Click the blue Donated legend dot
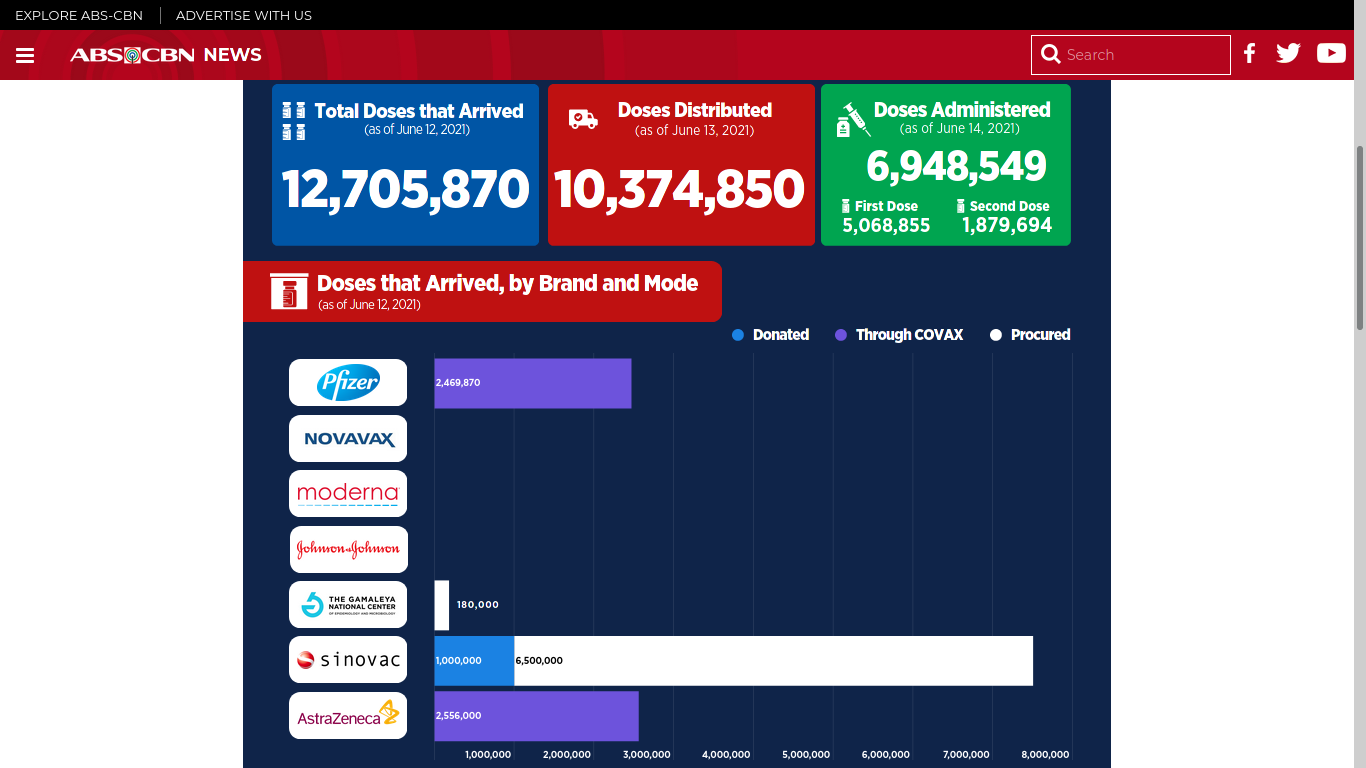 click(738, 335)
